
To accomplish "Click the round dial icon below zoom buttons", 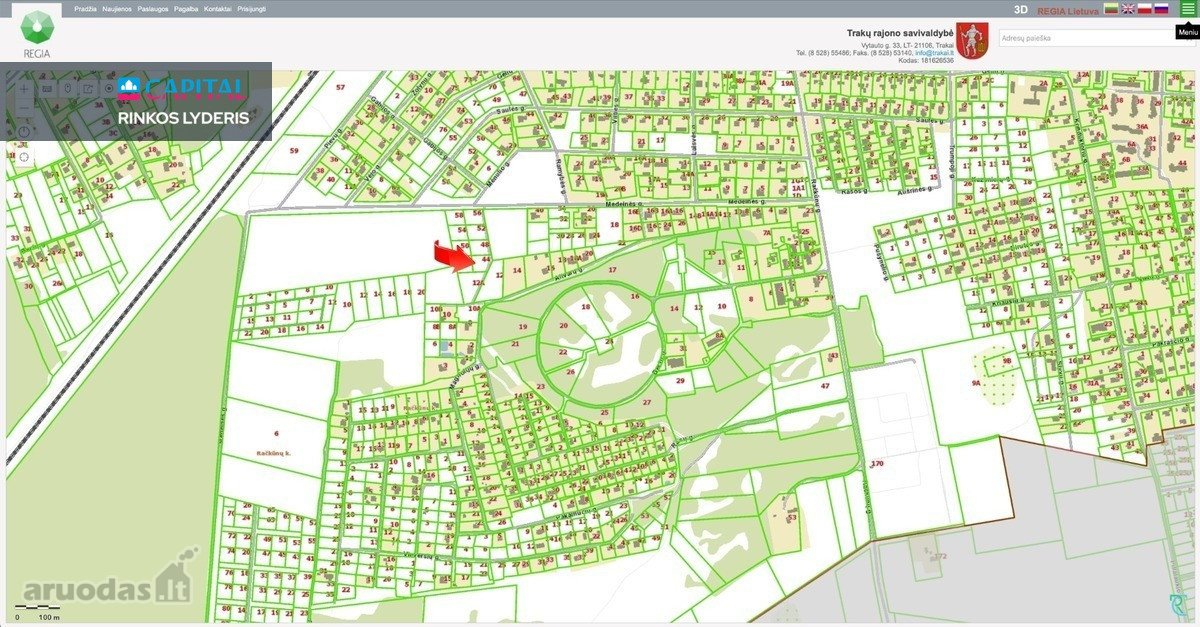I will pyautogui.click(x=24, y=131).
